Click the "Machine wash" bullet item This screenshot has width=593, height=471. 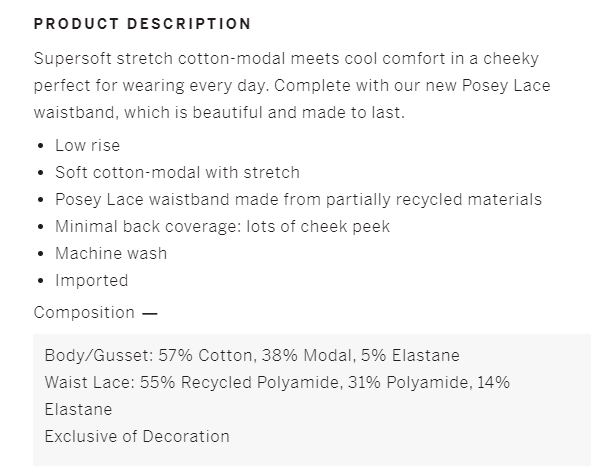pos(111,253)
